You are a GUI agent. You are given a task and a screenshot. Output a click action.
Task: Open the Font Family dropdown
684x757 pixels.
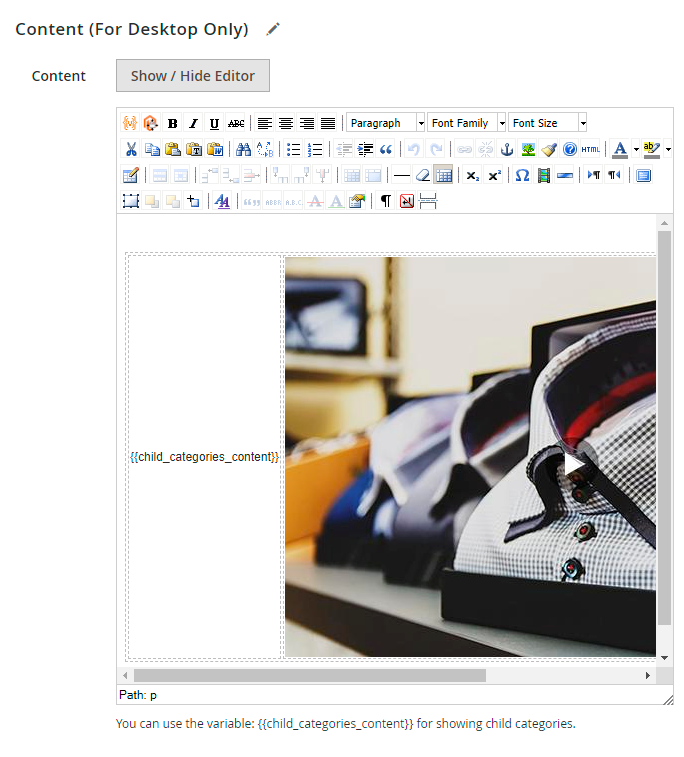click(x=467, y=123)
